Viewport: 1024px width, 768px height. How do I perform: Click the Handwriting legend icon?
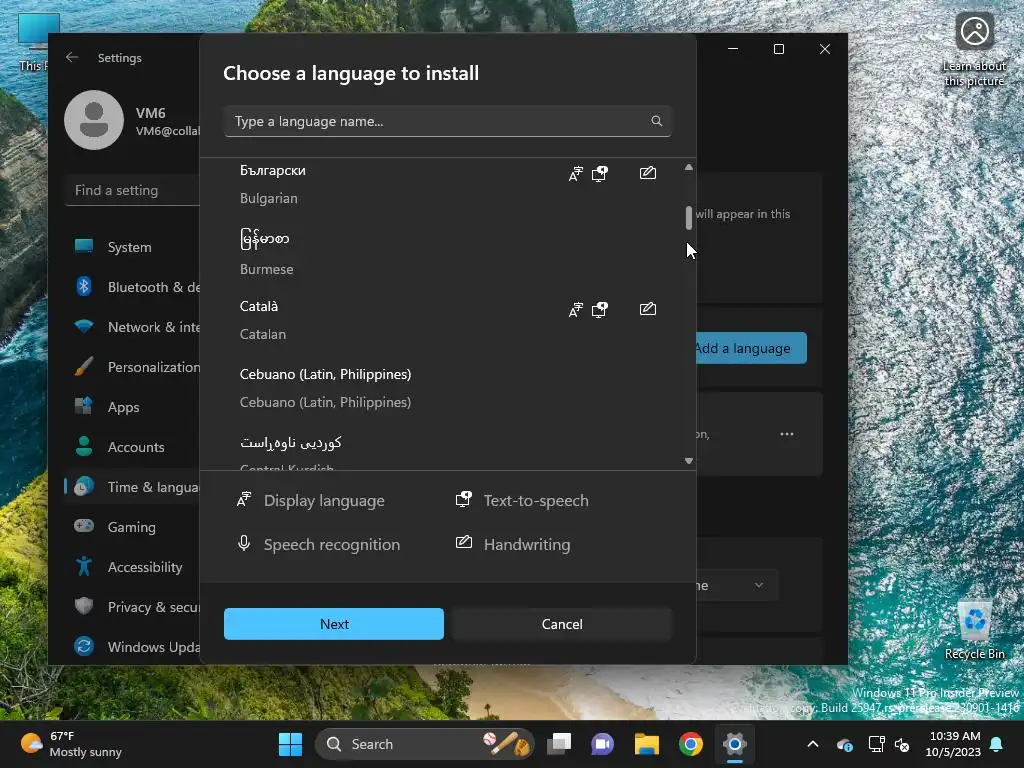[464, 543]
